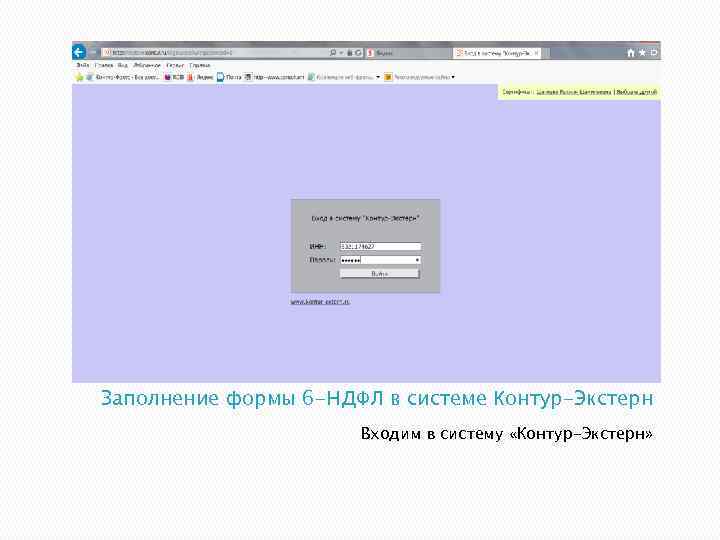Click the ИНН input field
720x540 pixels.
(x=380, y=247)
